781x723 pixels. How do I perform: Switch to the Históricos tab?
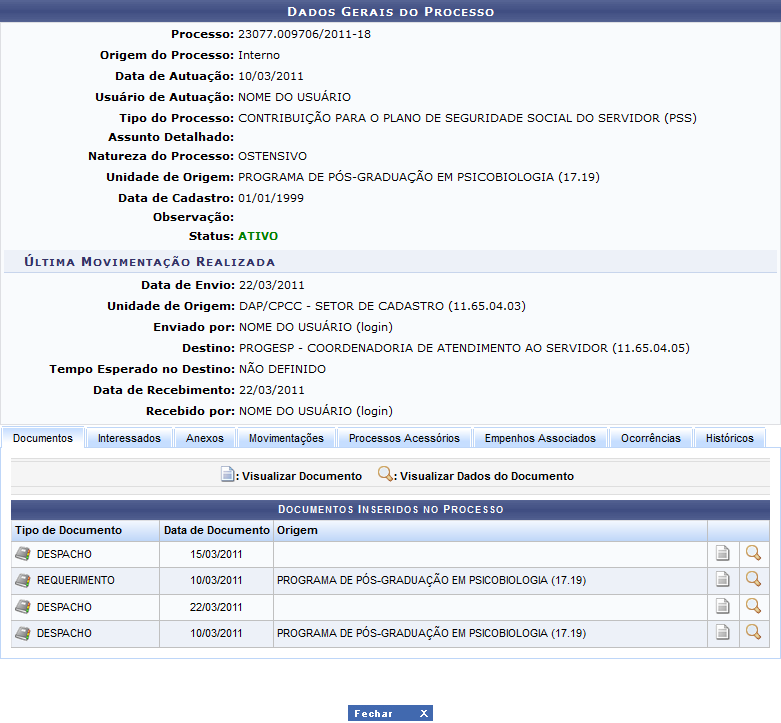pyautogui.click(x=729, y=438)
